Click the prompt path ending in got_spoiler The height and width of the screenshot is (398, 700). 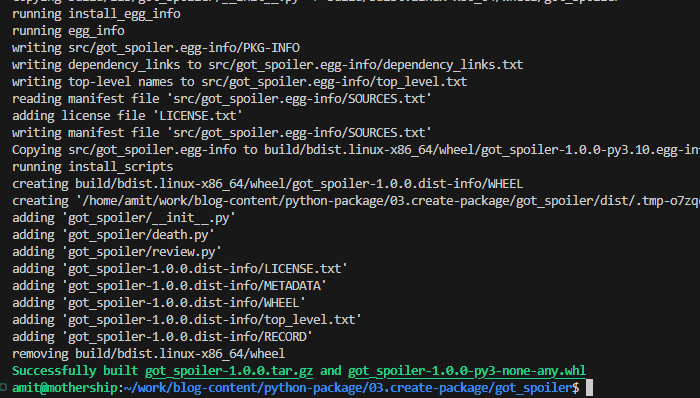pyautogui.click(x=351, y=388)
